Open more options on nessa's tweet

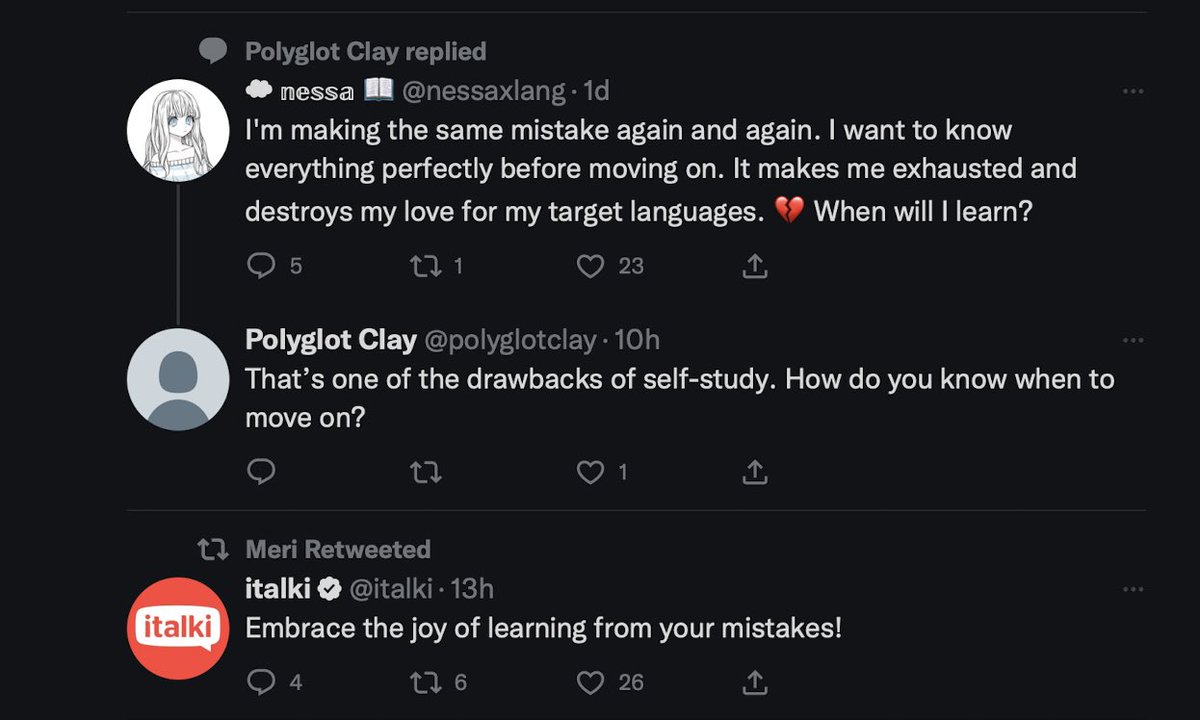click(1132, 91)
